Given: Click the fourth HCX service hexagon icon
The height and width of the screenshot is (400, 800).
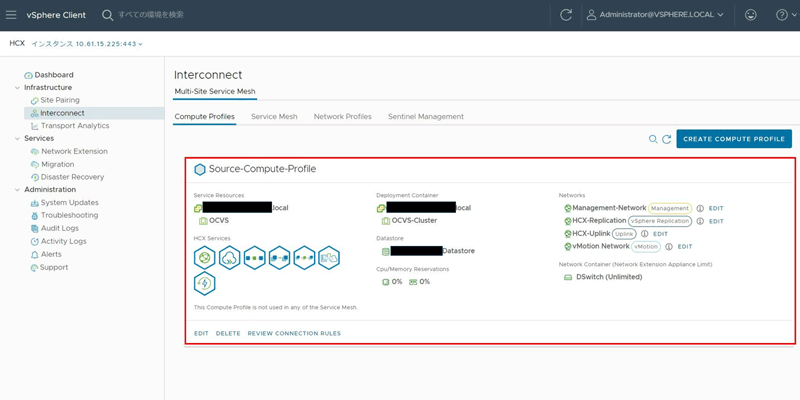Looking at the screenshot, I should tap(280, 258).
